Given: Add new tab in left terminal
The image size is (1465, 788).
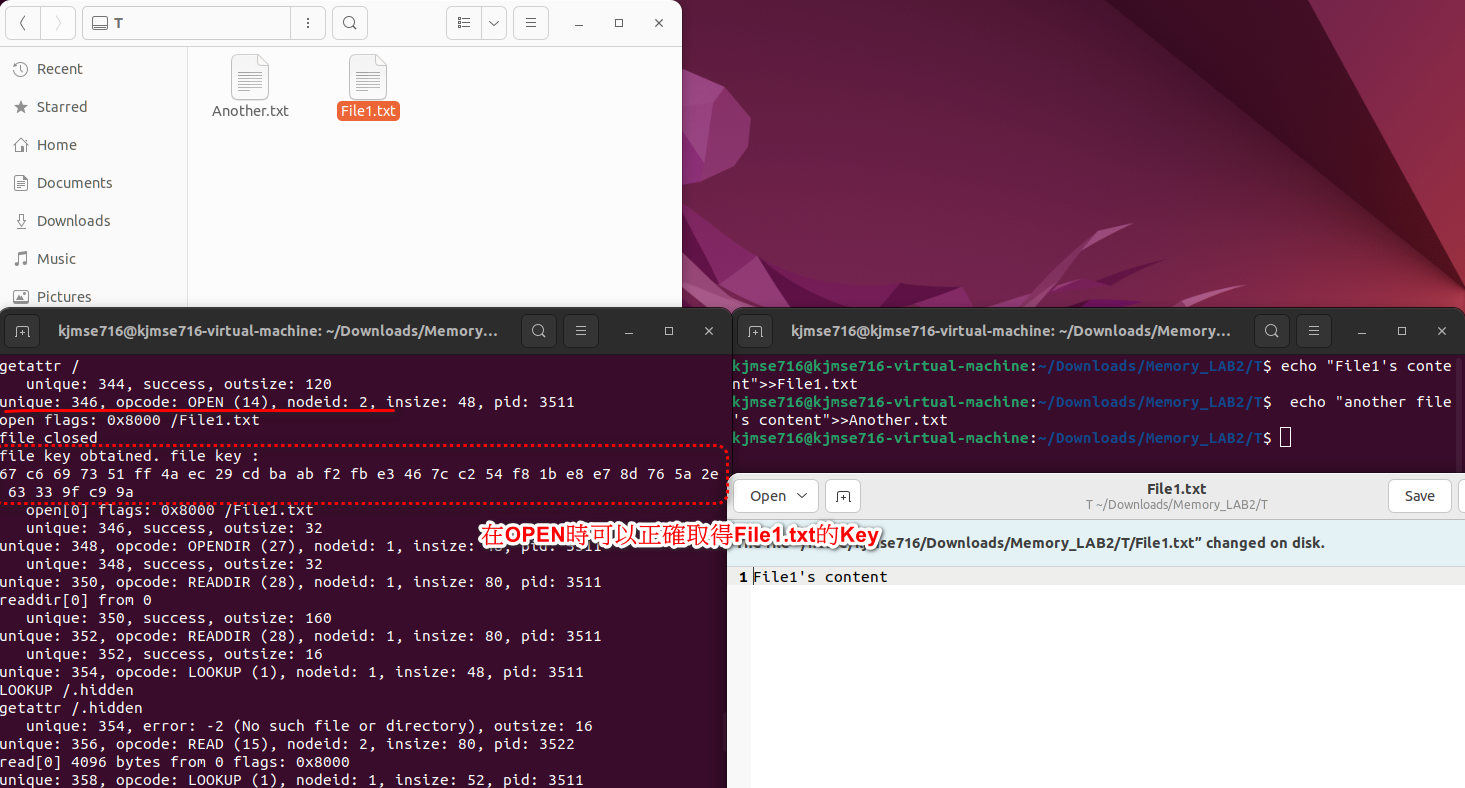Looking at the screenshot, I should pyautogui.click(x=22, y=331).
